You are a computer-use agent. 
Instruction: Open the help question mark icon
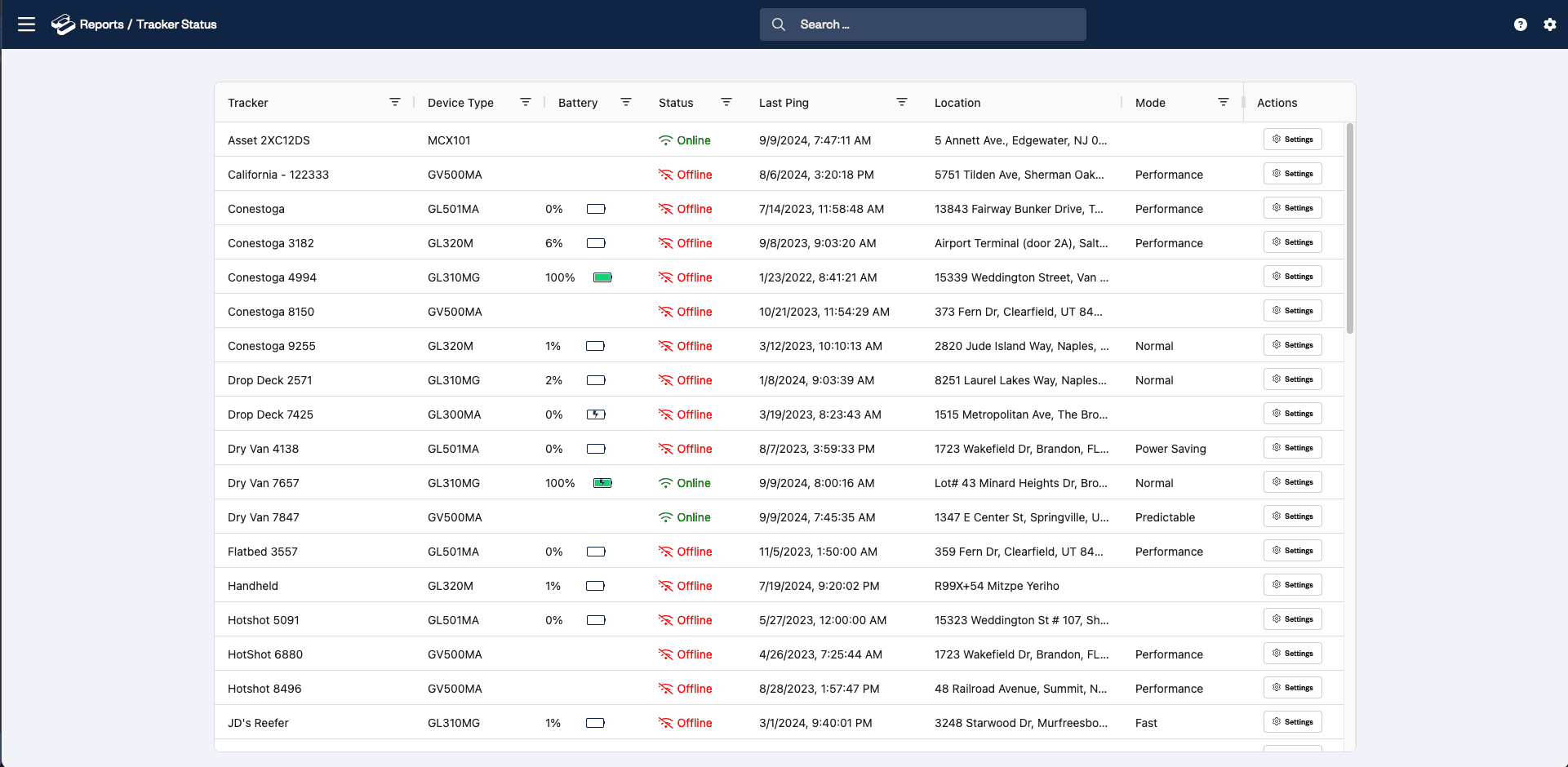[1520, 24]
